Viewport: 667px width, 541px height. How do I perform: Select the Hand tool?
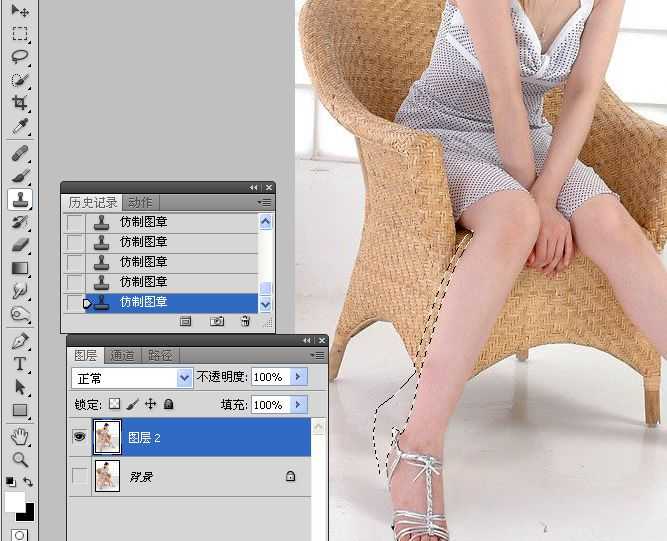coord(20,437)
